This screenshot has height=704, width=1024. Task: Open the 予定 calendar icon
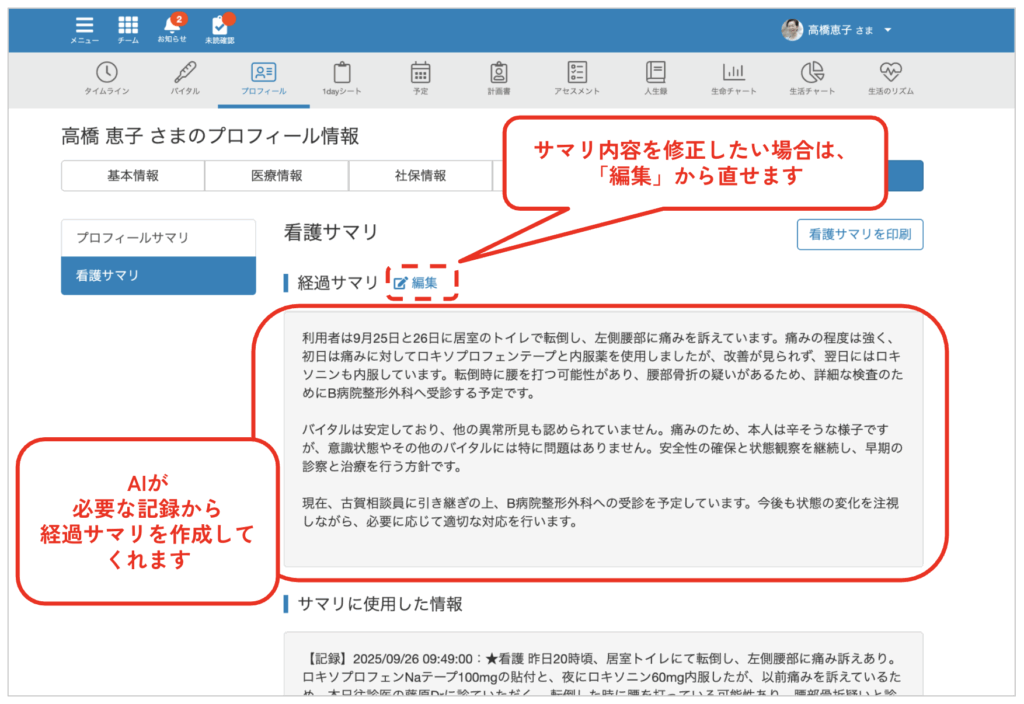[420, 76]
